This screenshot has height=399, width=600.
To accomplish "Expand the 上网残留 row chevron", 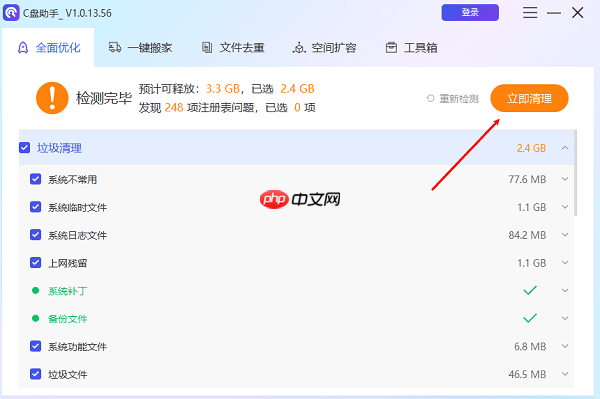I will (565, 262).
